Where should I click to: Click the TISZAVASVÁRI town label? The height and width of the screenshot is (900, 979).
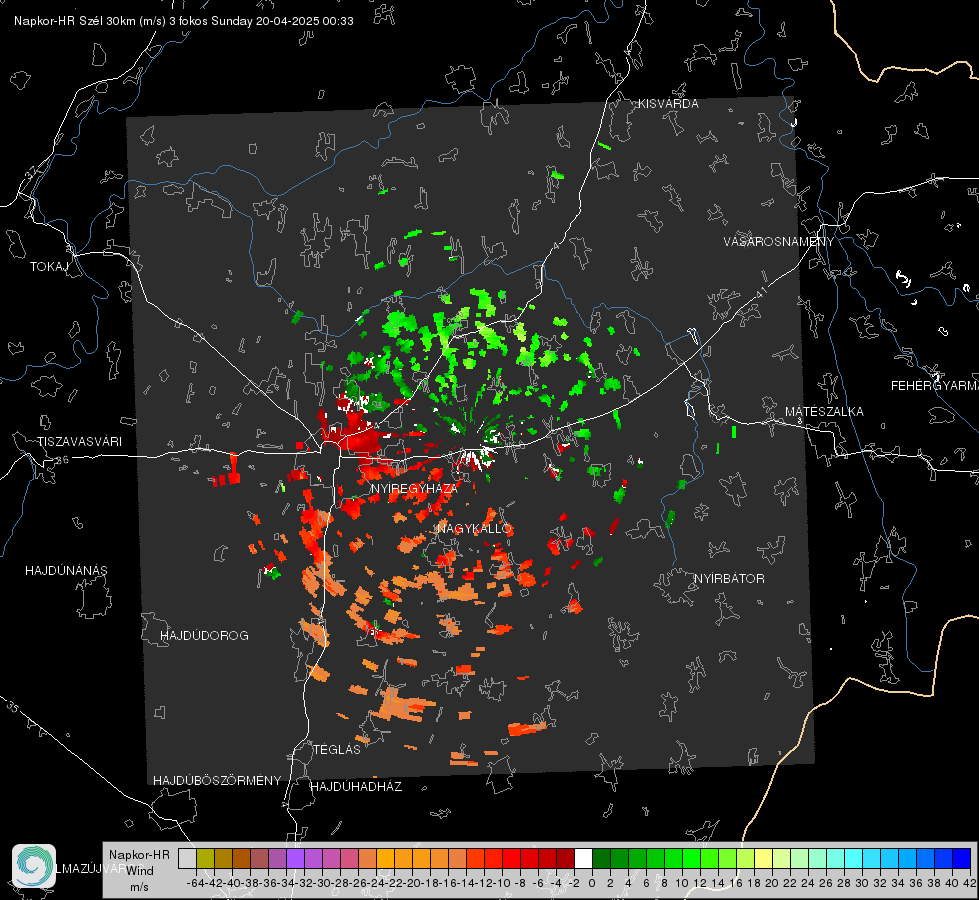click(79, 442)
